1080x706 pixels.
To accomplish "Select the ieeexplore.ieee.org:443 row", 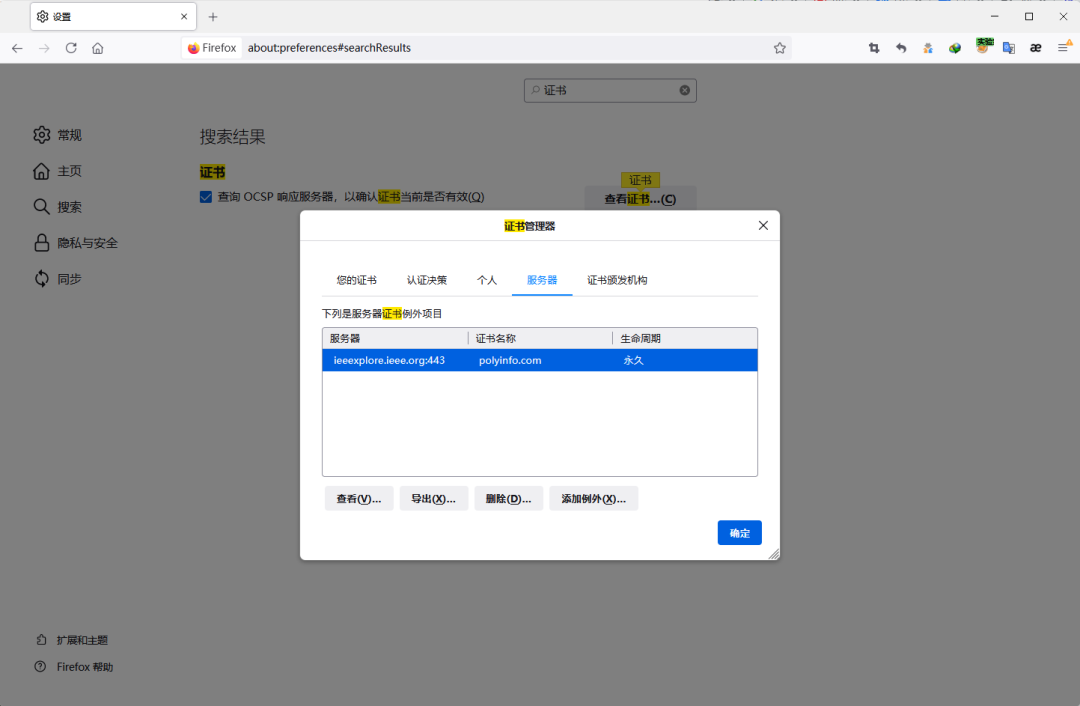I will click(x=540, y=360).
